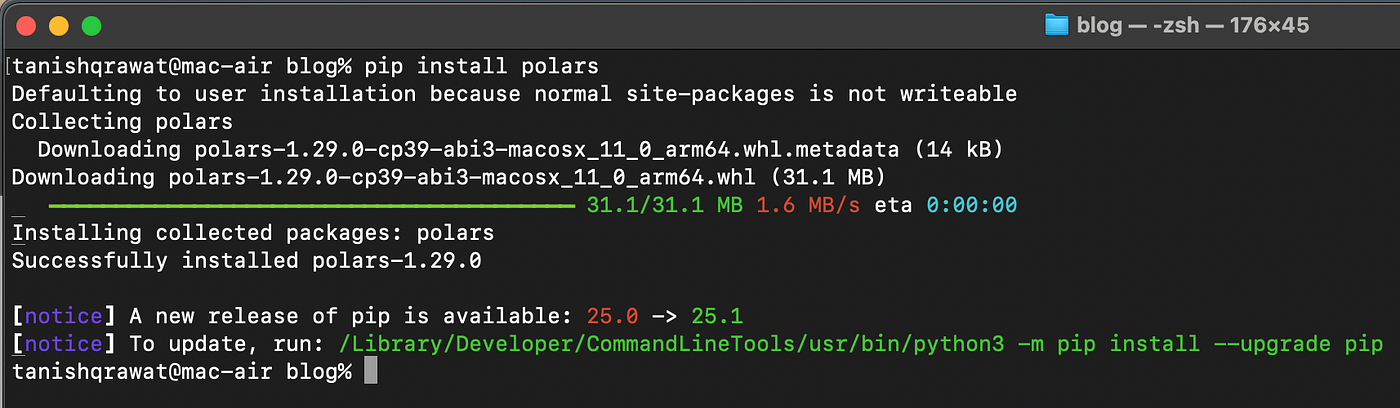Click the green python3 pip upgrade command
This screenshot has height=408, width=1400.
(x=859, y=344)
